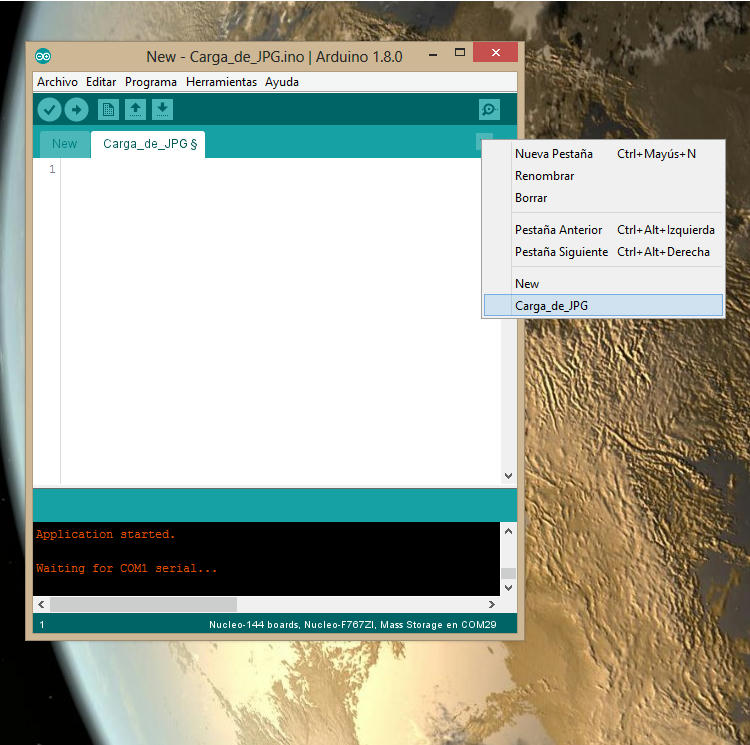Select the Carga_de_JPG § tab

pyautogui.click(x=148, y=144)
